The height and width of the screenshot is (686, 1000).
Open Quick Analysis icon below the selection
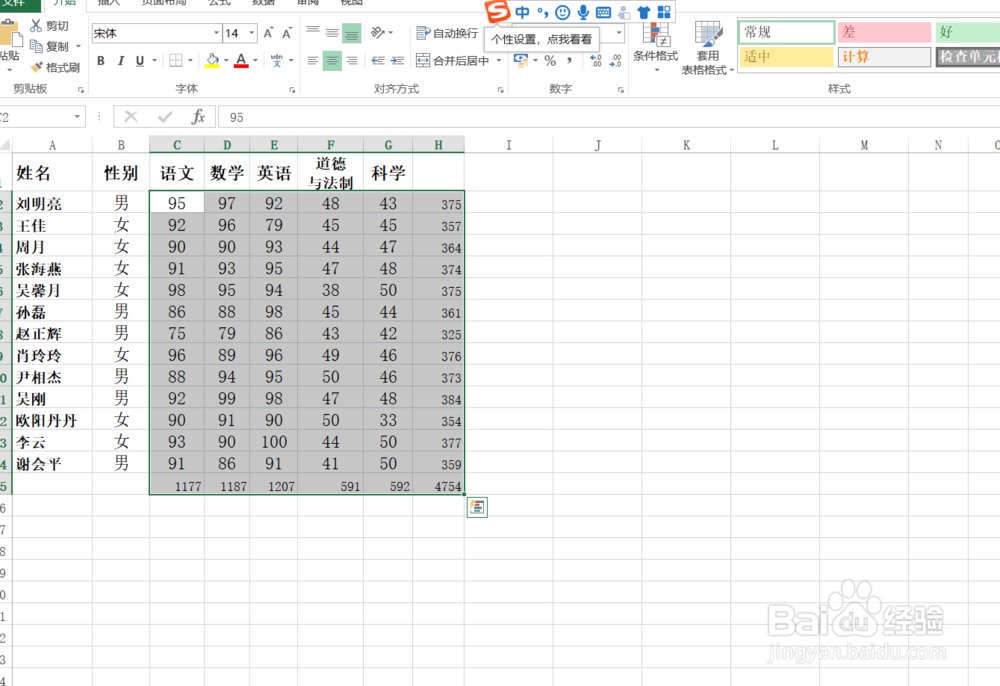point(477,507)
